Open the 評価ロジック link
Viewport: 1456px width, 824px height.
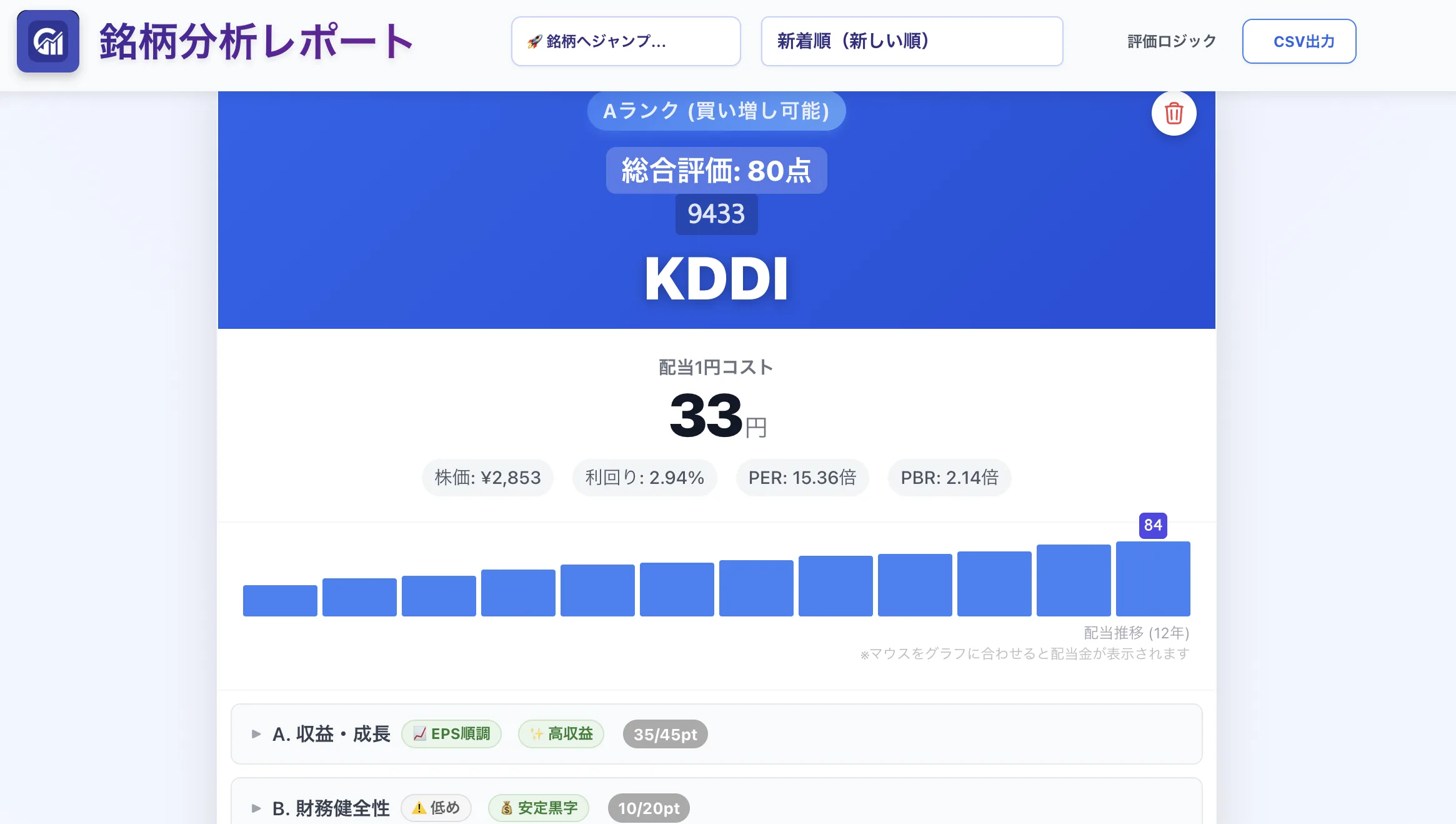tap(1172, 41)
